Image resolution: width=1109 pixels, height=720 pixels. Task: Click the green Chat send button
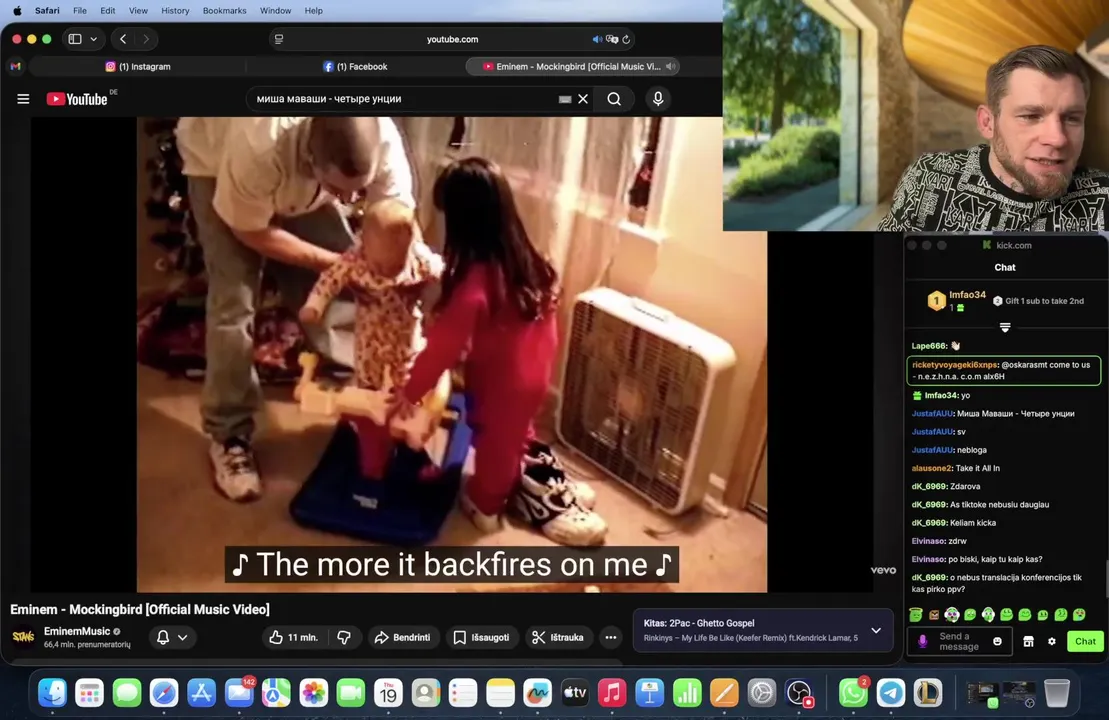pos(1085,641)
